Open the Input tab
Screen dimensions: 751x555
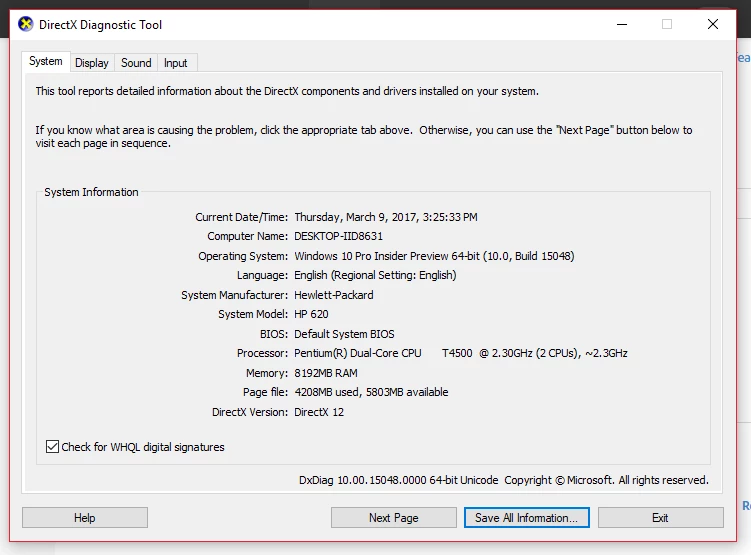coord(175,63)
